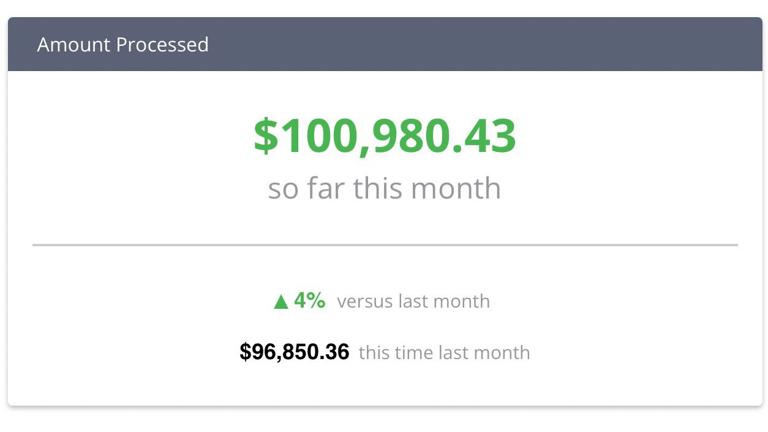Viewport: 768px width, 432px height.
Task: Select the green 4% change value
Action: (x=309, y=300)
